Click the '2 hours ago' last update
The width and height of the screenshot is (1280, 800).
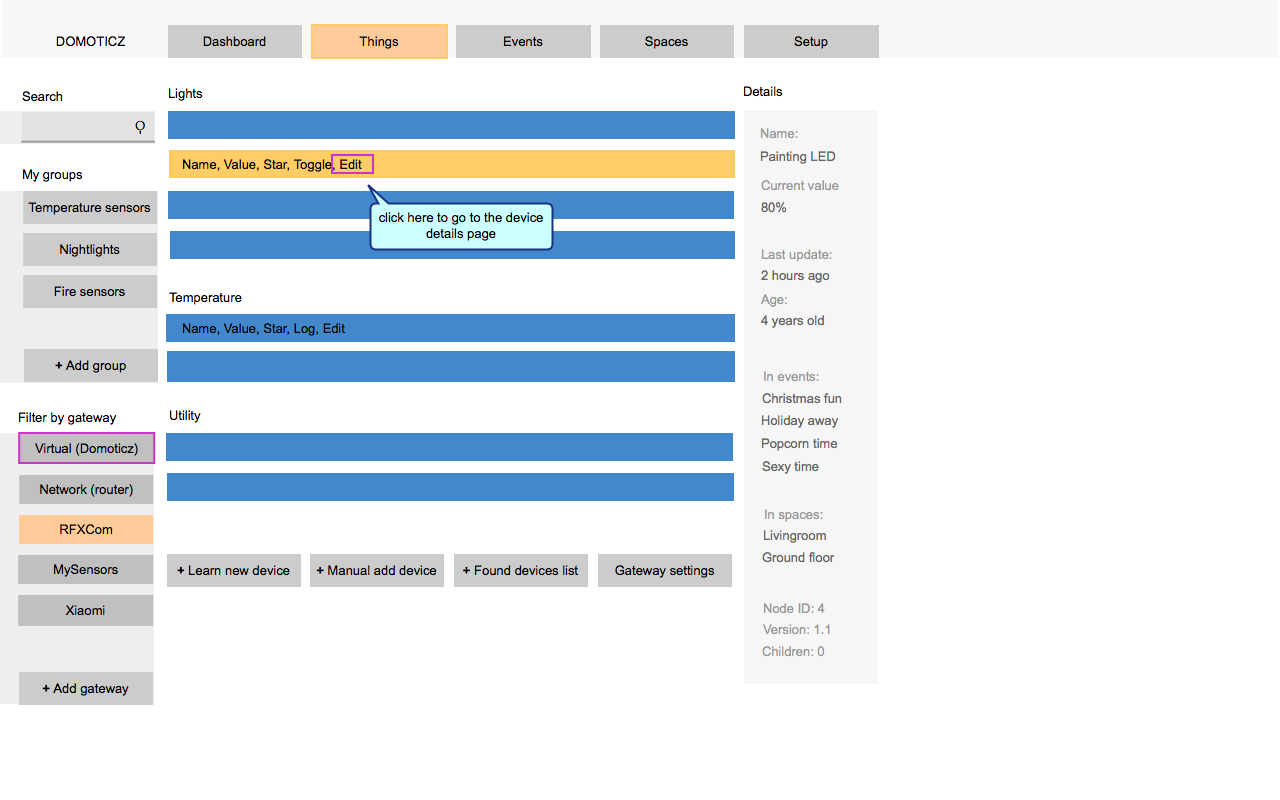point(796,276)
